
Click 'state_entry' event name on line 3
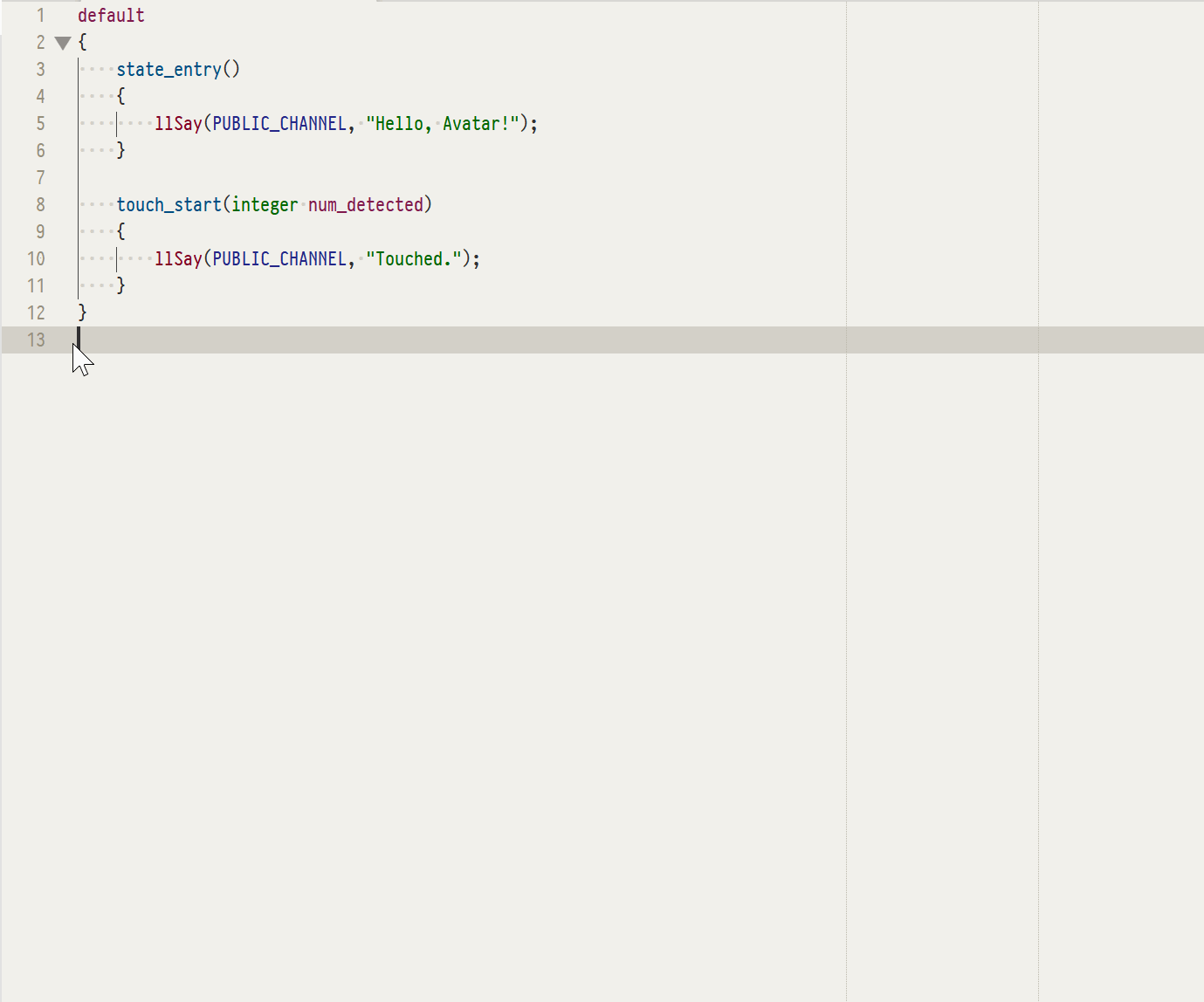point(169,70)
